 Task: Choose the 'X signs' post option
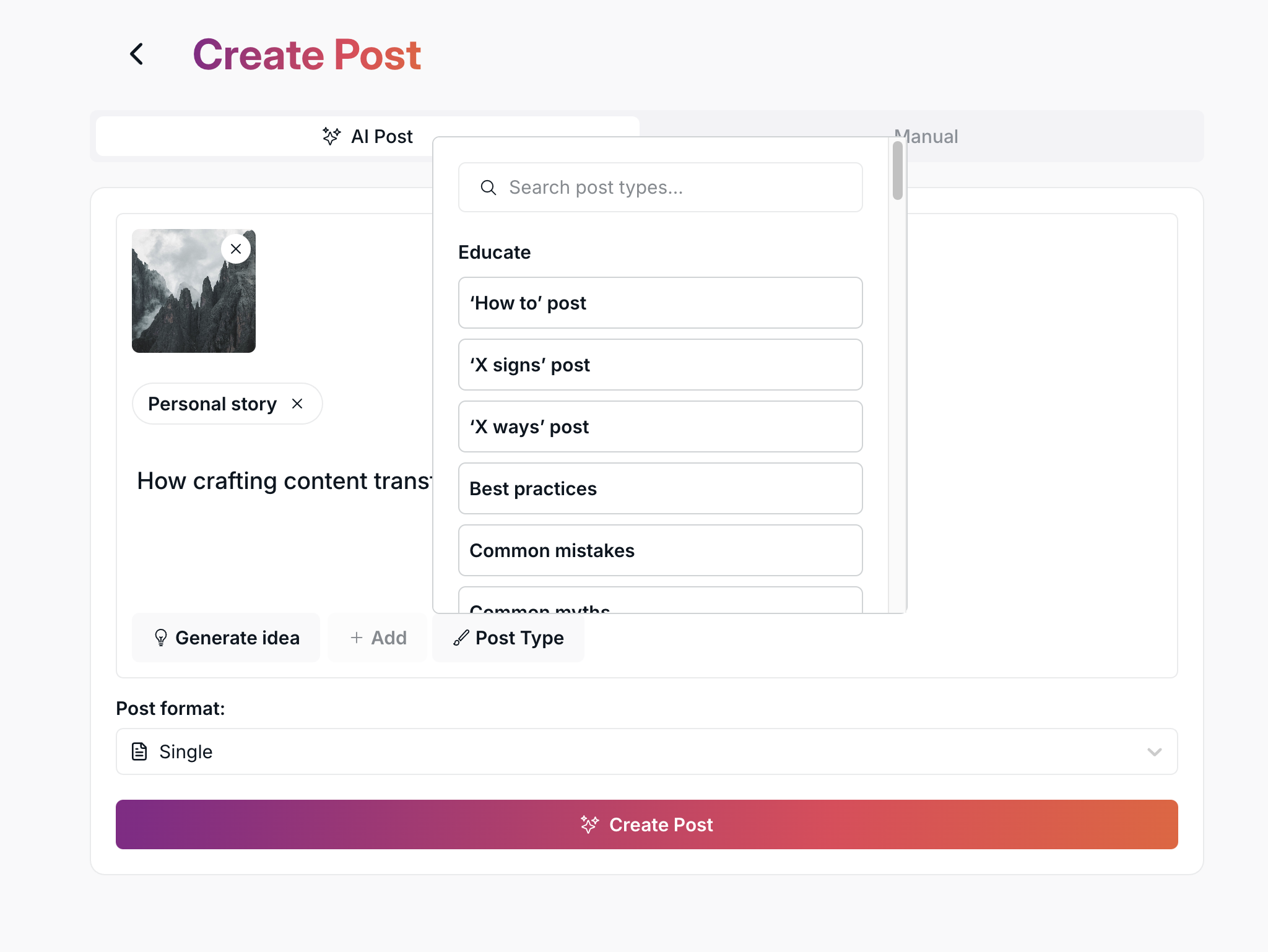click(x=660, y=365)
